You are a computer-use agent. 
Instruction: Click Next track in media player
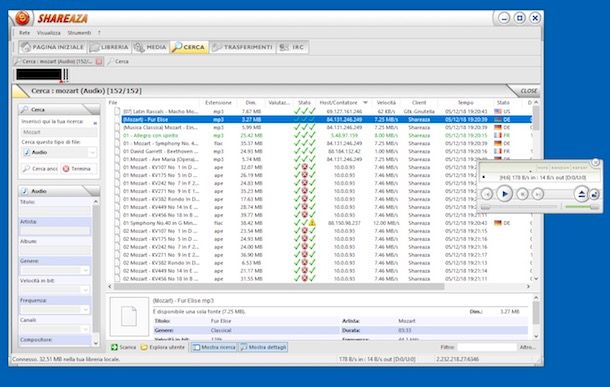tap(538, 194)
